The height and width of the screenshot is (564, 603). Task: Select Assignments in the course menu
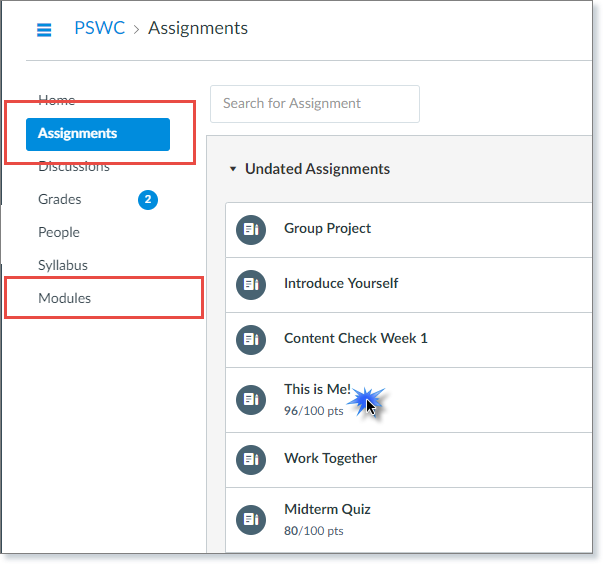[x=78, y=133]
